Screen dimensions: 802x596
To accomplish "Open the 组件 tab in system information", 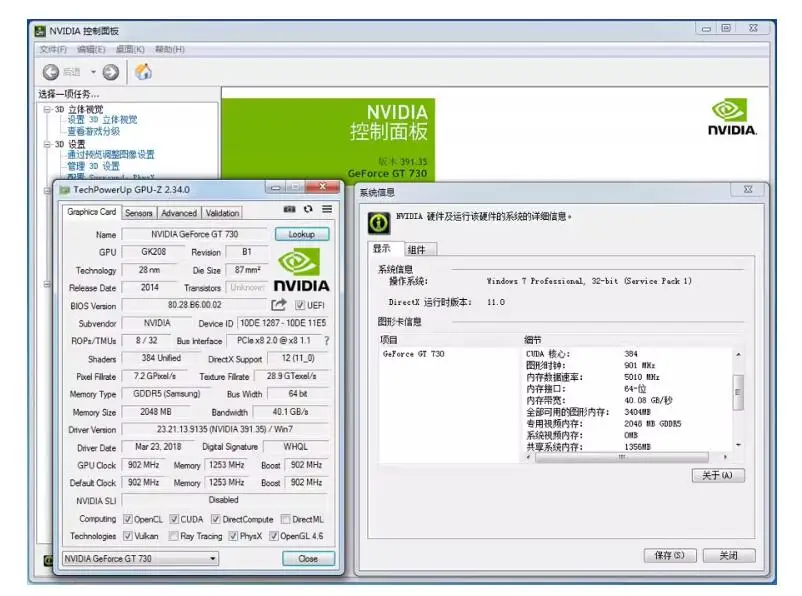I will point(416,249).
